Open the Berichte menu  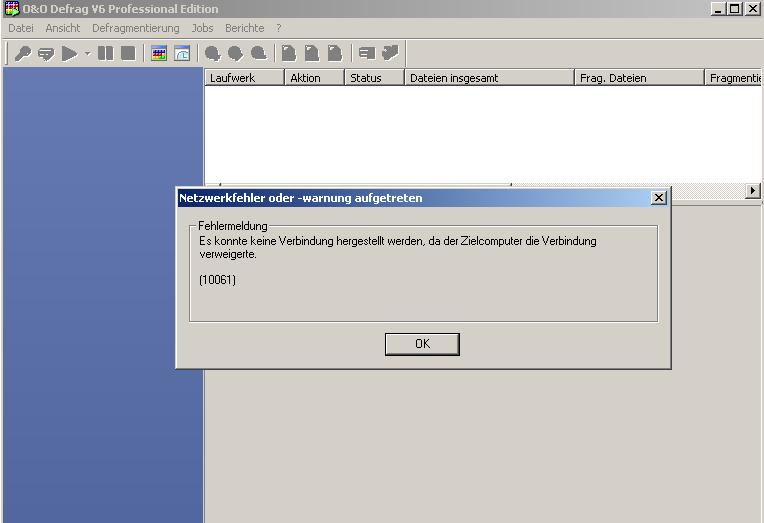[x=245, y=28]
